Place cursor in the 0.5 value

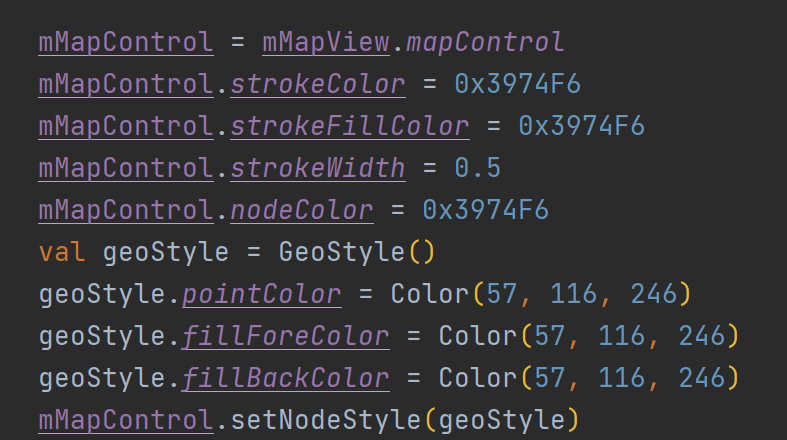(x=477, y=168)
